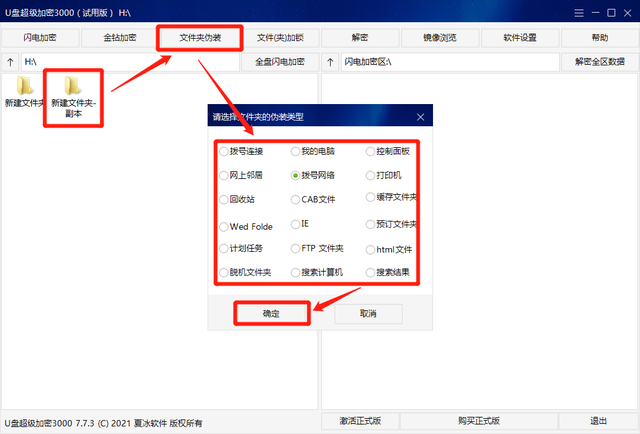Open the 镜像浏览 tab
640x434 pixels.
click(x=440, y=38)
